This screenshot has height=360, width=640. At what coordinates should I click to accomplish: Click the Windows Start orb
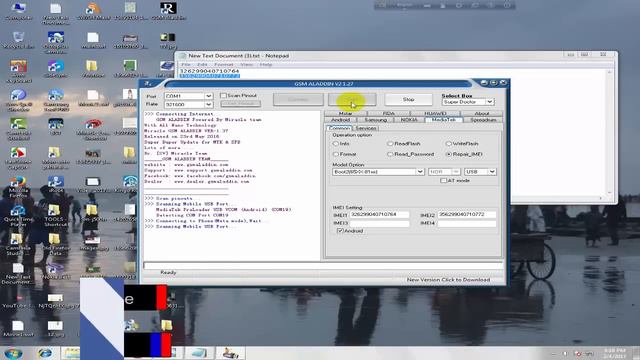tap(13, 353)
